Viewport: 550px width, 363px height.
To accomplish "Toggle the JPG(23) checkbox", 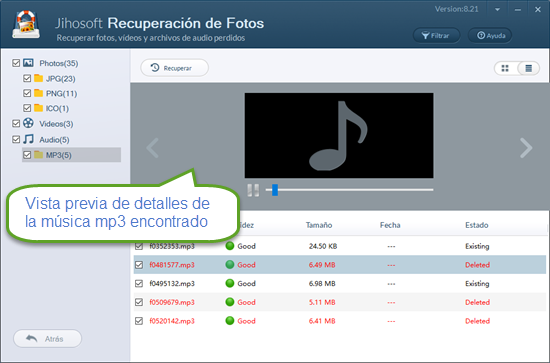I will coord(27,78).
